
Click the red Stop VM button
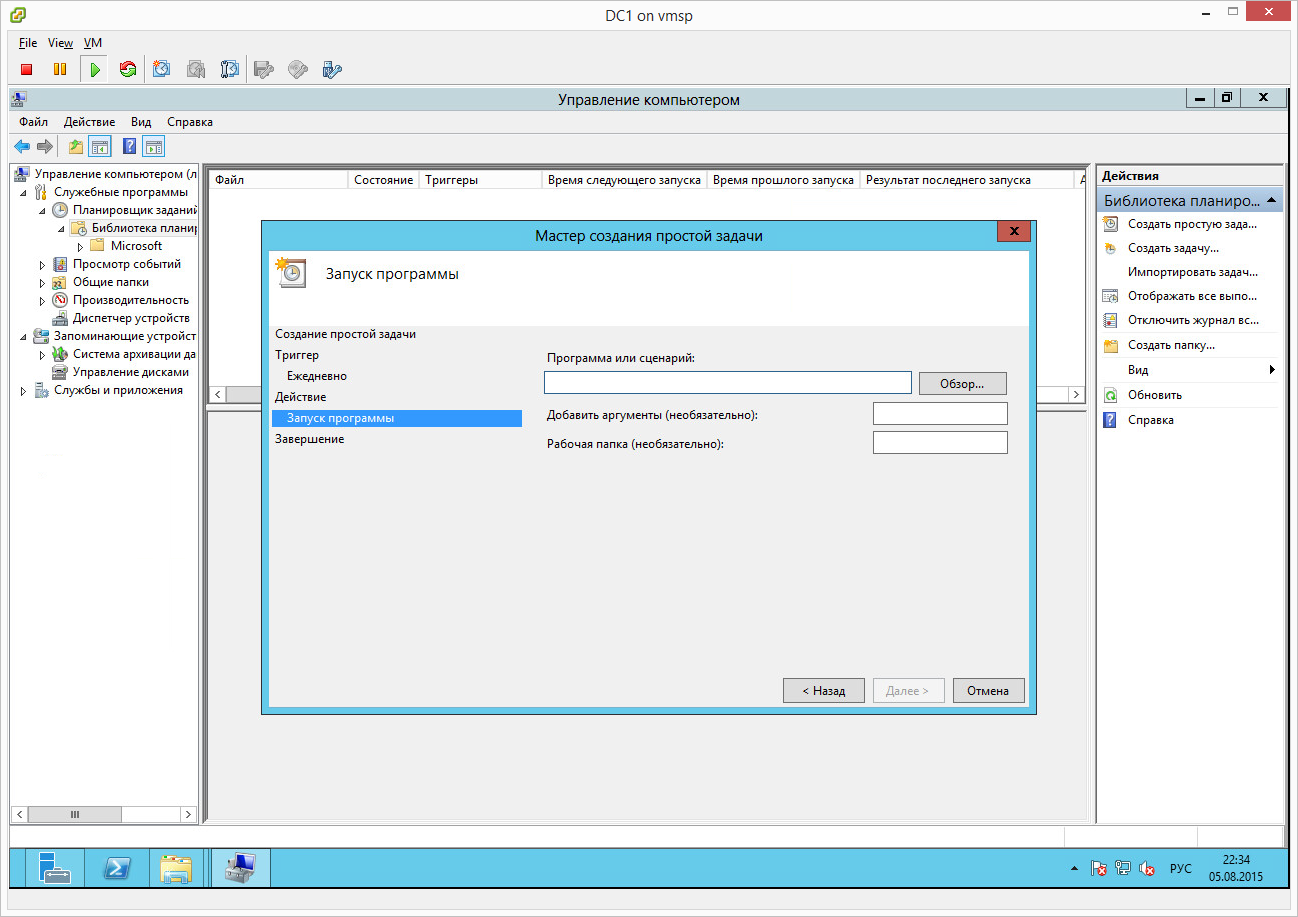coord(27,69)
